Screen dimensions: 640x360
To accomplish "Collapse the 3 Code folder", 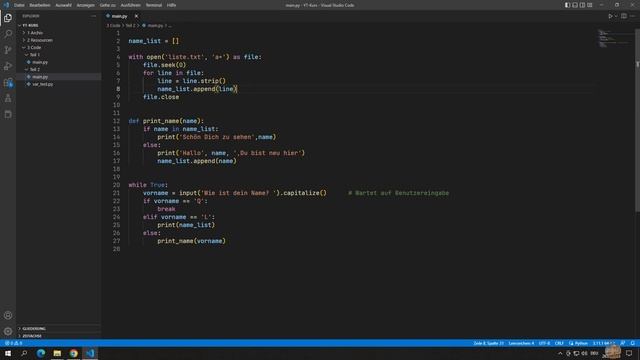I will tap(58, 47).
